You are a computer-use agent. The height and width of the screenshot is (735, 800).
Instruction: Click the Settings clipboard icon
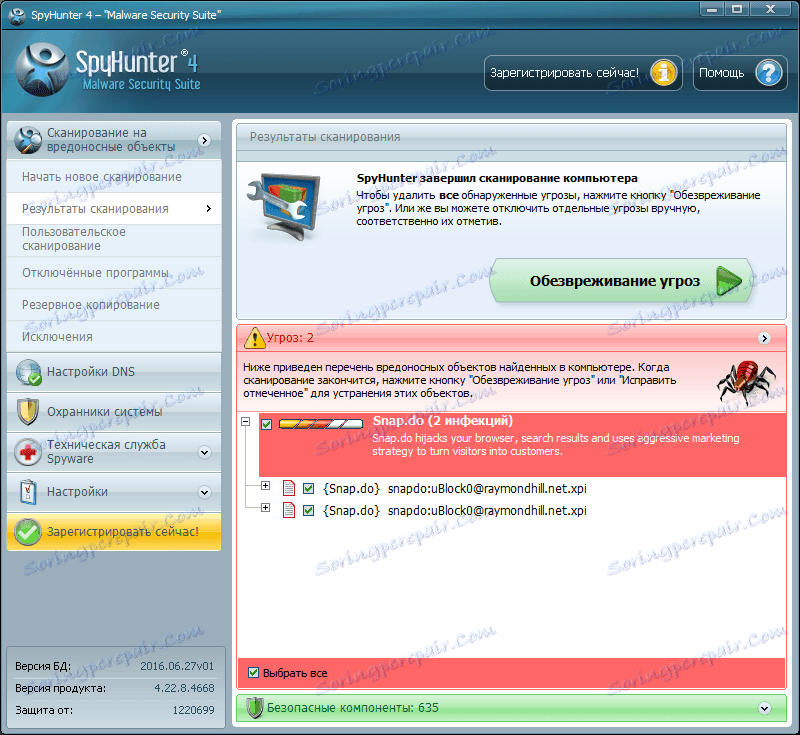coord(28,492)
